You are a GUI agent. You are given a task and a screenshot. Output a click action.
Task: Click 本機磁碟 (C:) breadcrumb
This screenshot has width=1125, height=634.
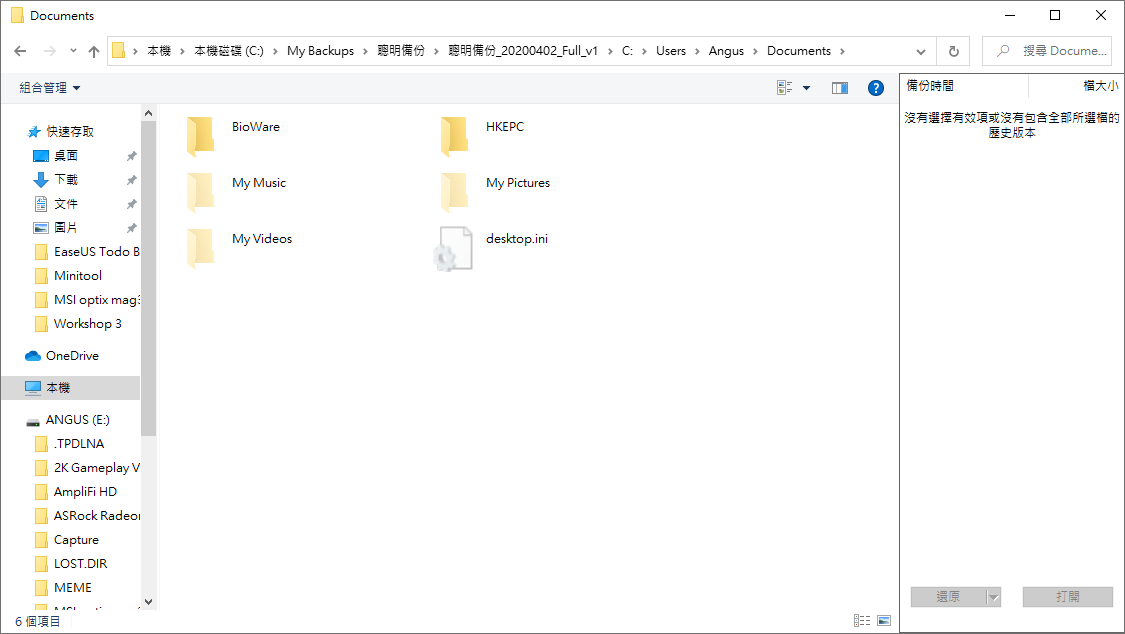tap(229, 51)
